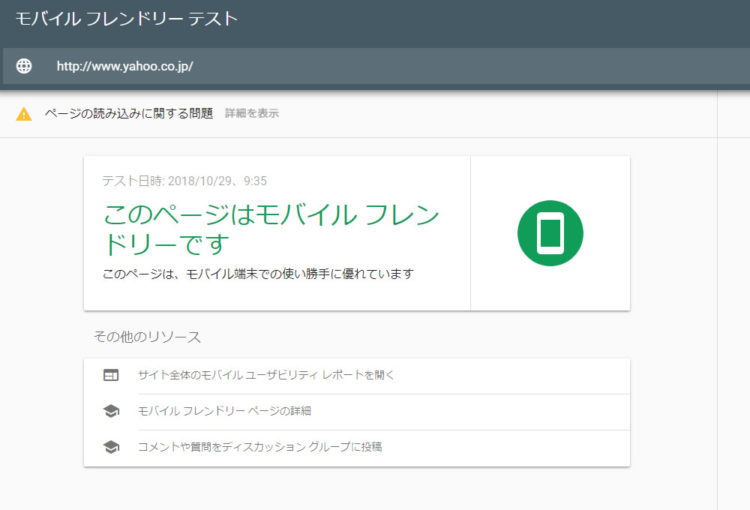Expand details via 詳細を表示
The width and height of the screenshot is (750, 510).
point(252,114)
